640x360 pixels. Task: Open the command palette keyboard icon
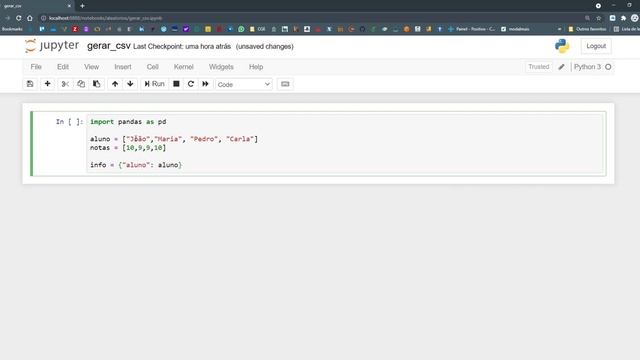click(285, 84)
